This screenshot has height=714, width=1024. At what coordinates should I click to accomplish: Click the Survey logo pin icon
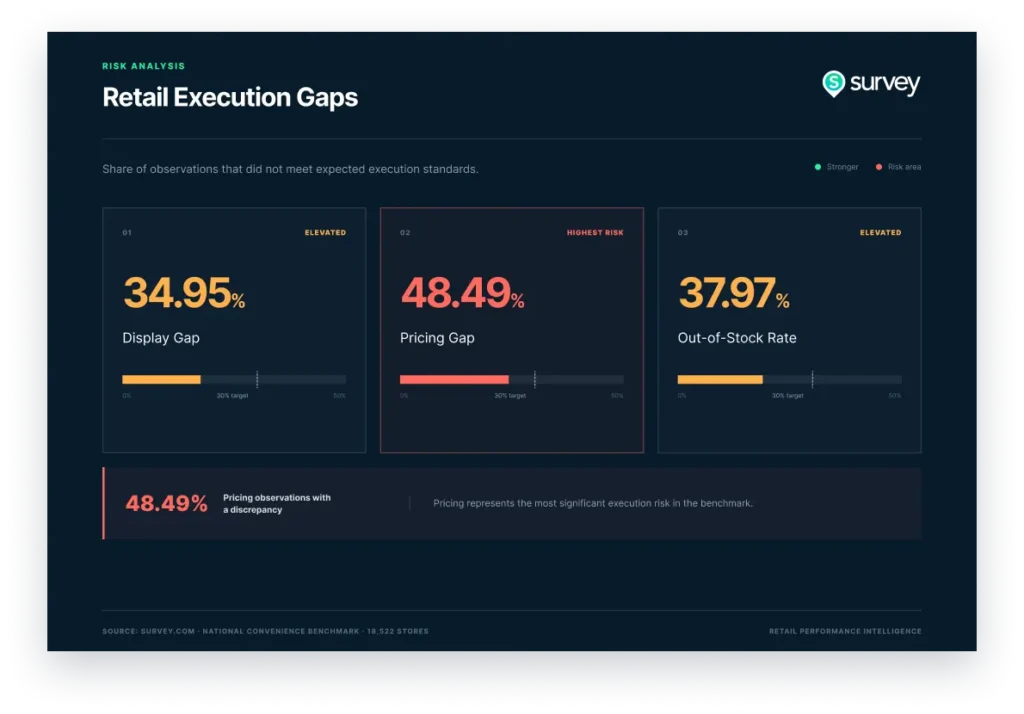833,84
